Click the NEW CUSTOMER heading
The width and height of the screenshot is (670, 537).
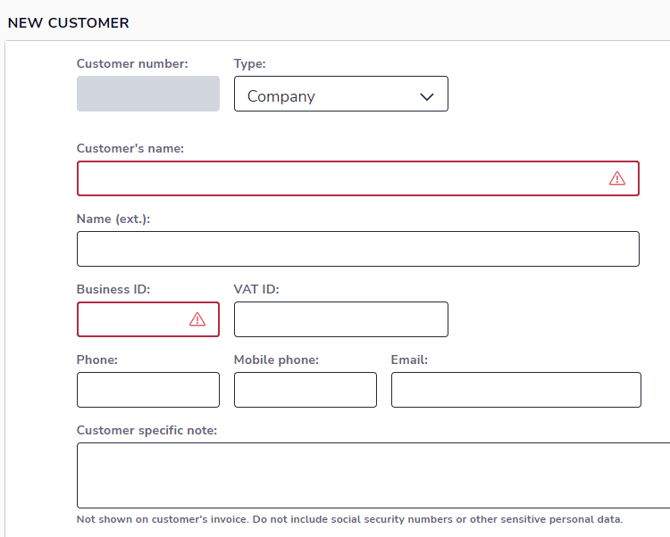[x=68, y=23]
